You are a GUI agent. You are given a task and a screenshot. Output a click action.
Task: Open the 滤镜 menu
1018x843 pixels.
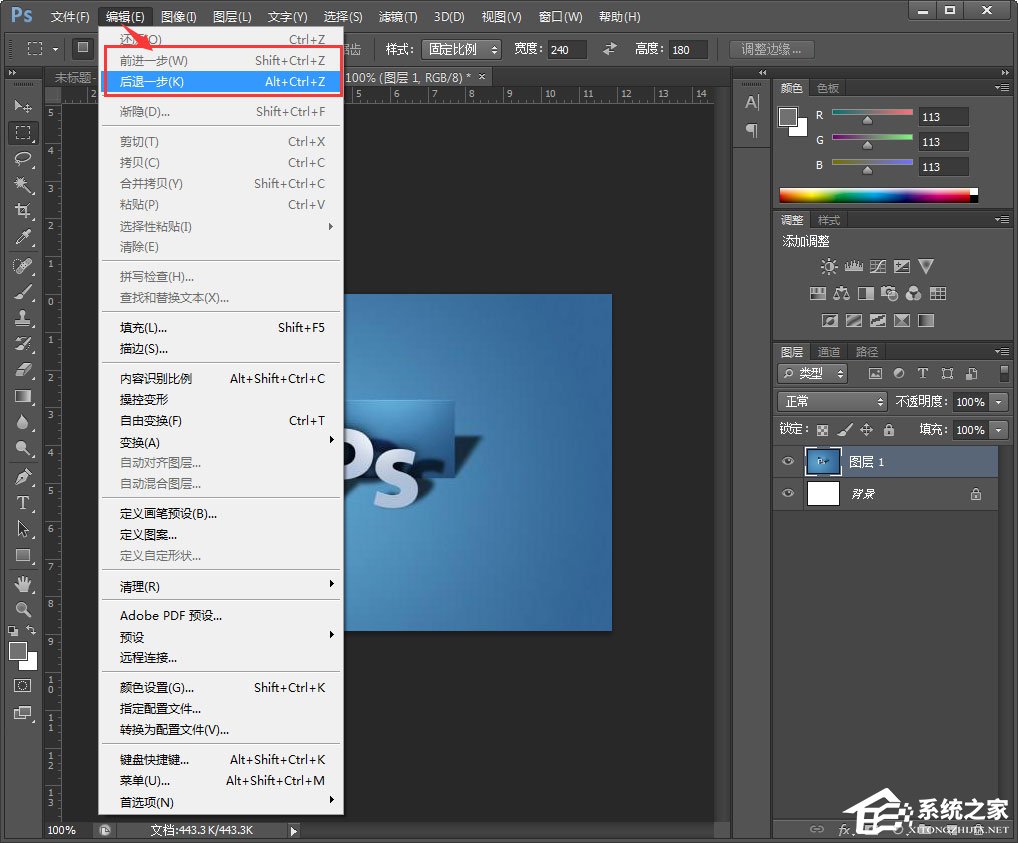point(396,16)
